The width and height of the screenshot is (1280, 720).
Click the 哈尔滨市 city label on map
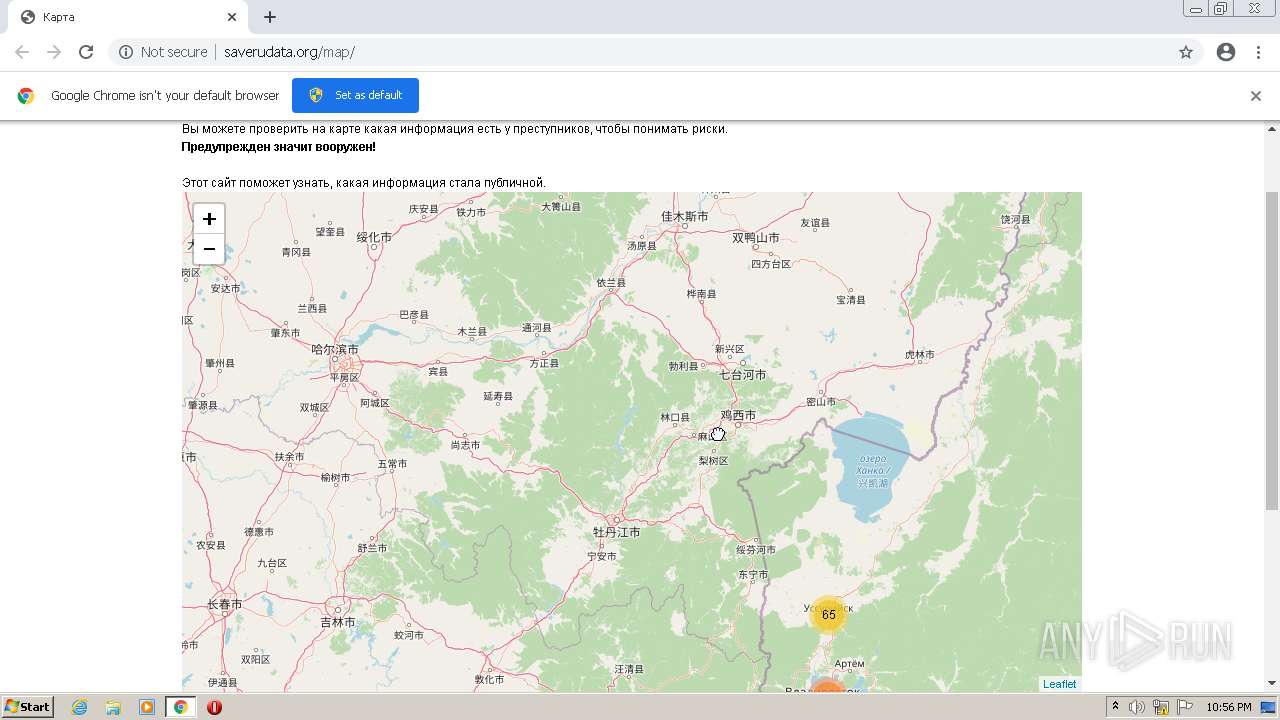tap(335, 349)
